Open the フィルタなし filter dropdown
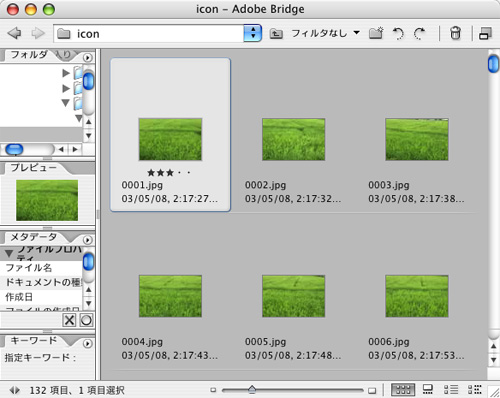 click(326, 33)
